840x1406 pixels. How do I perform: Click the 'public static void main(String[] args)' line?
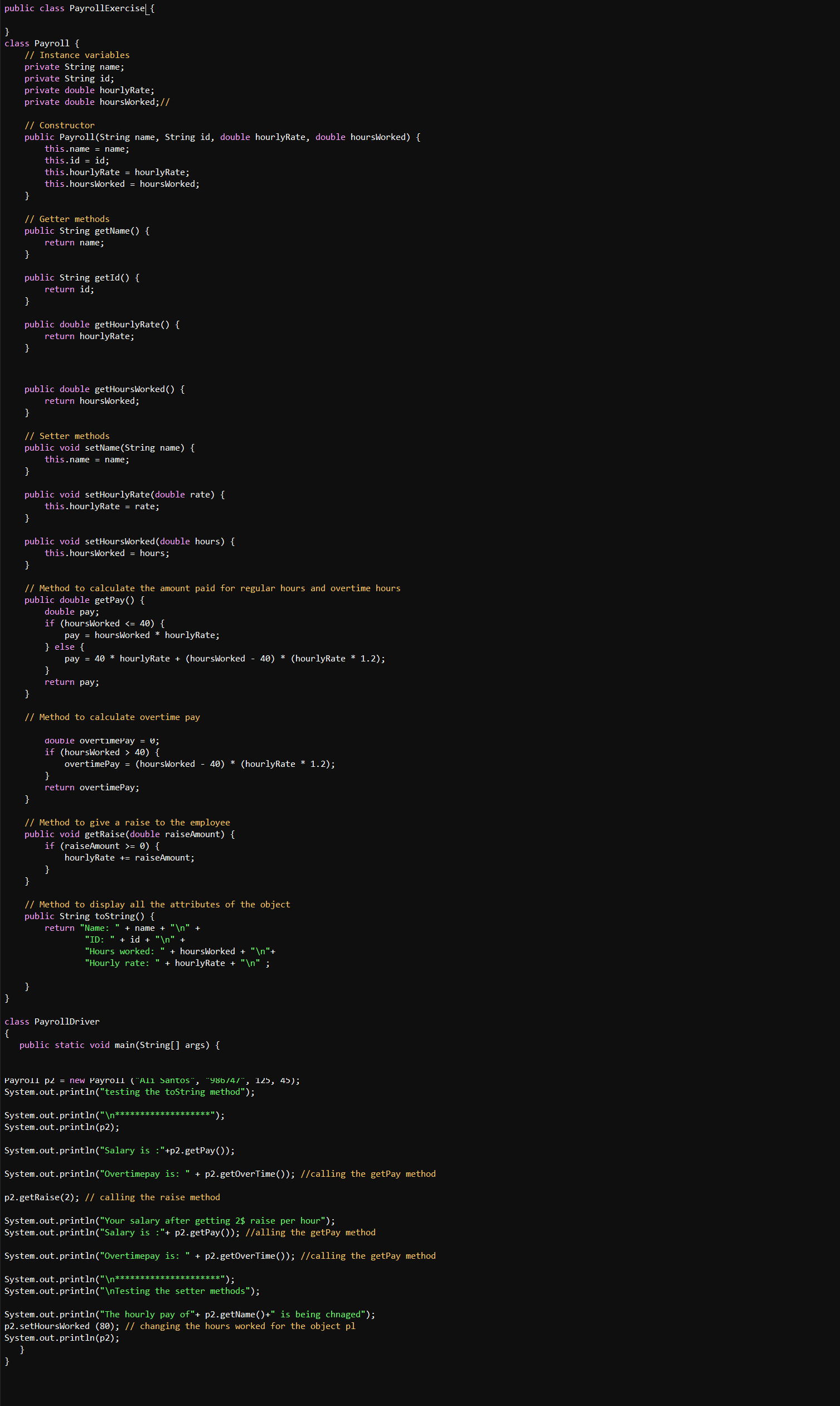click(119, 1046)
